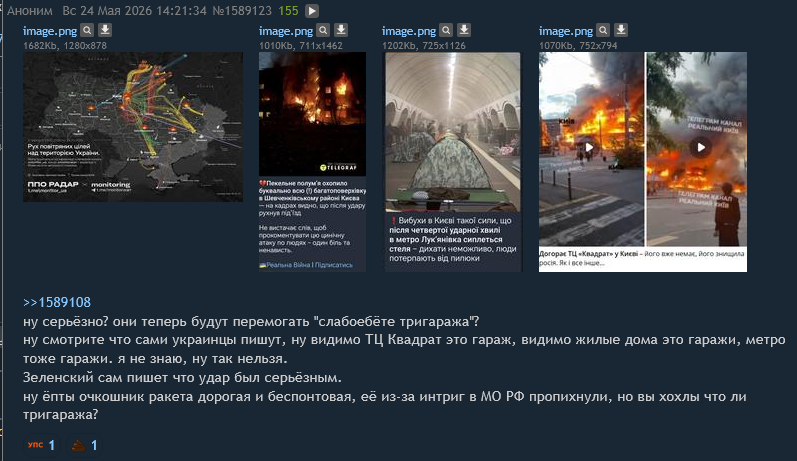Open the first image.png filename link
This screenshot has width=797, height=461.
pos(50,31)
